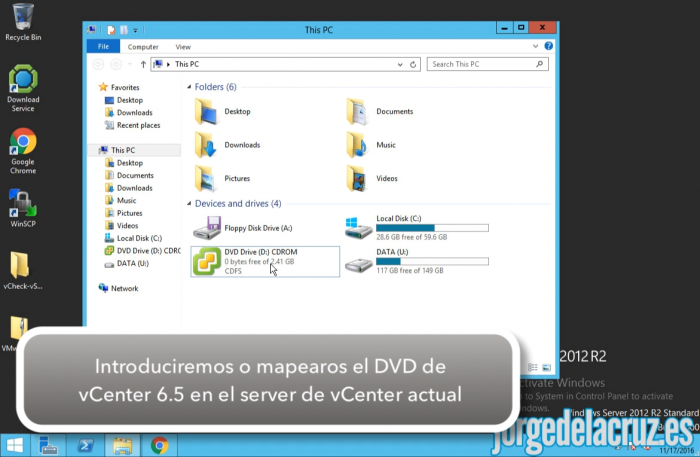Open Music under This PC tree
This screenshot has width=700, height=457.
click(126, 200)
